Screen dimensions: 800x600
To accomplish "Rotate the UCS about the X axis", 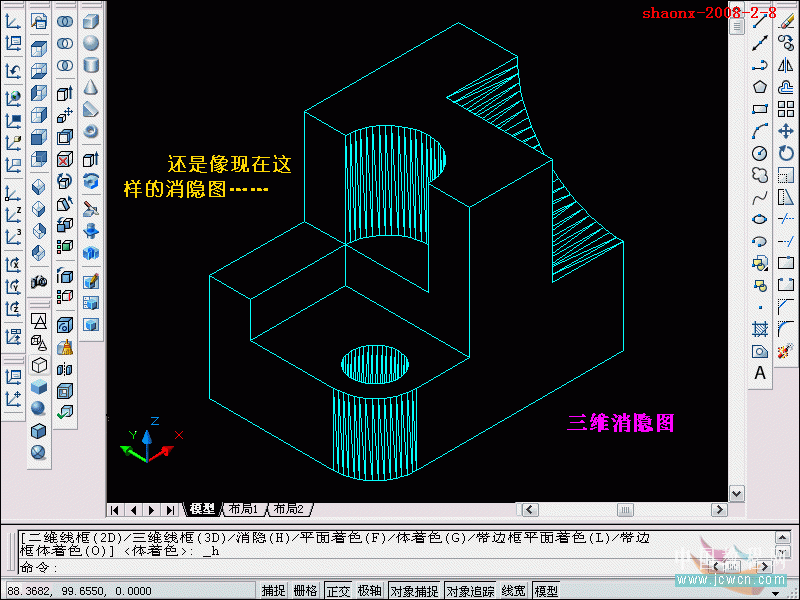I will [13, 265].
